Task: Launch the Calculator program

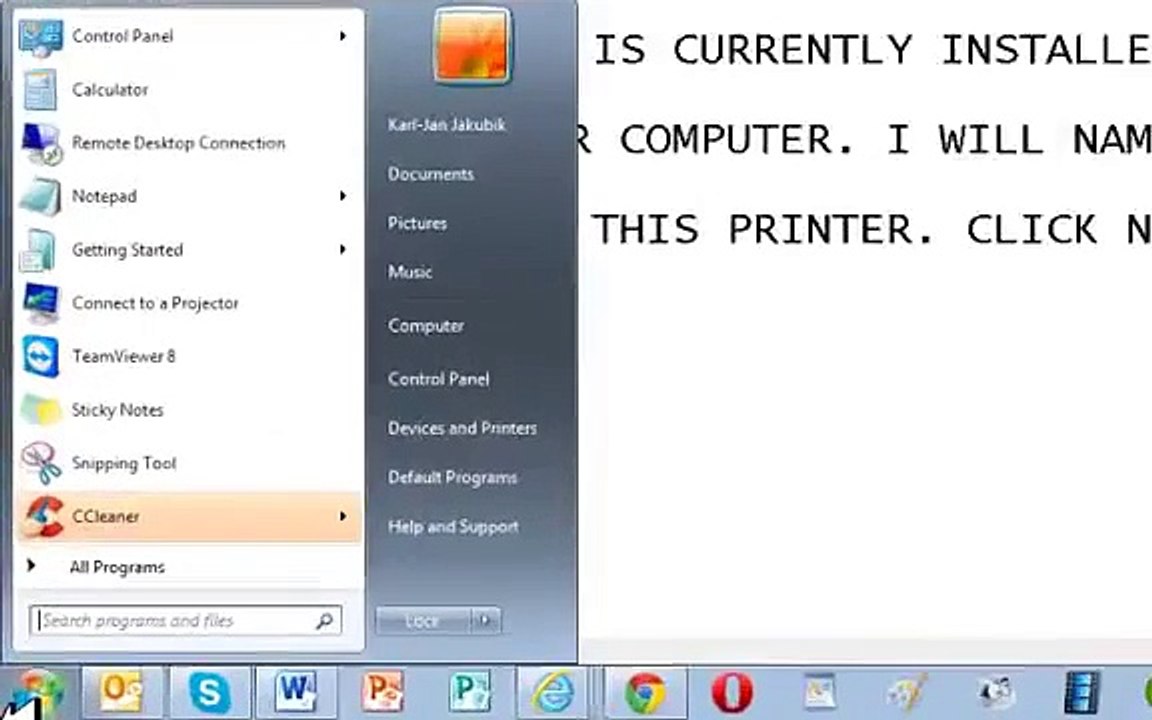Action: pyautogui.click(x=187, y=90)
